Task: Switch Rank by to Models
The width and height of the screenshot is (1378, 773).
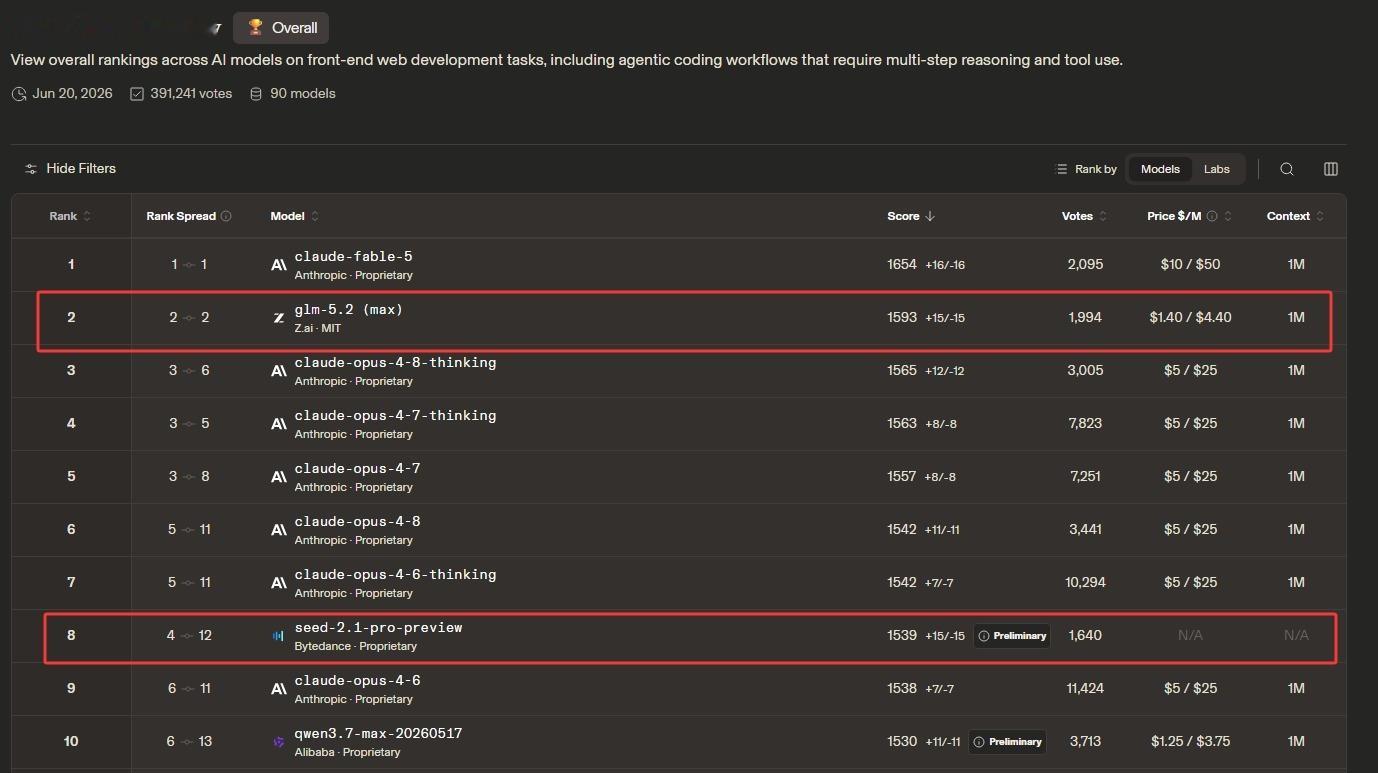Action: click(x=1160, y=169)
